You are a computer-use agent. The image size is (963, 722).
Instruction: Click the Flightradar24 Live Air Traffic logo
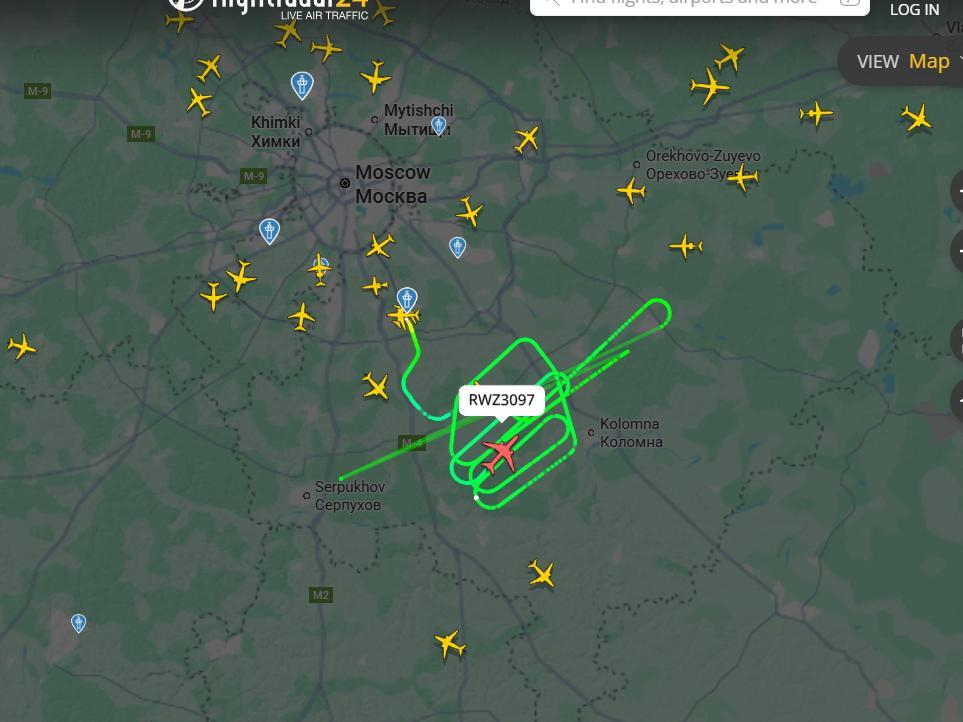click(269, 9)
